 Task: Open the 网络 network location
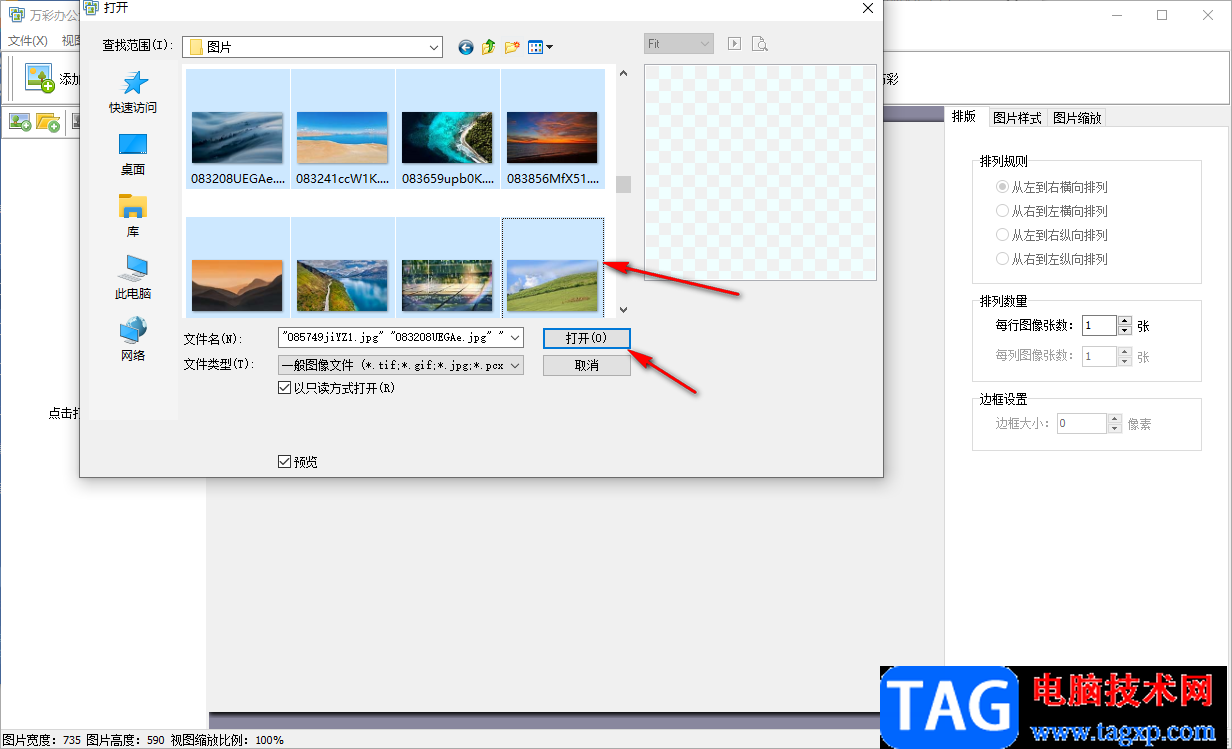click(133, 340)
